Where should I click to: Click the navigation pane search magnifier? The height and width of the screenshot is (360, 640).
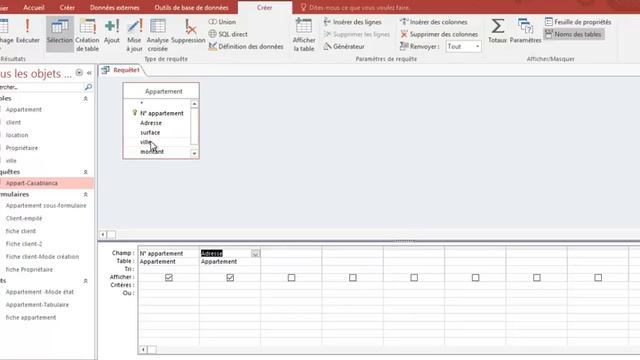pos(88,87)
